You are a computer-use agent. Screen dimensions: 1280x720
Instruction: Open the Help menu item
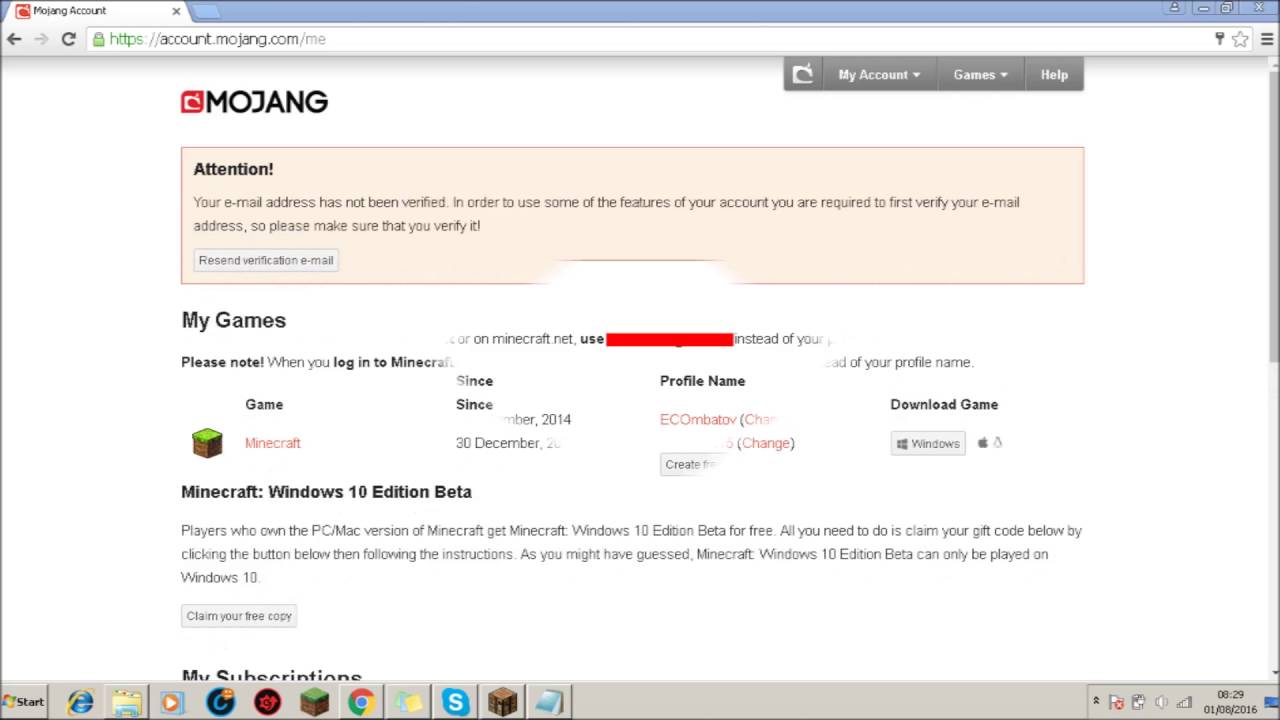[x=1054, y=75]
